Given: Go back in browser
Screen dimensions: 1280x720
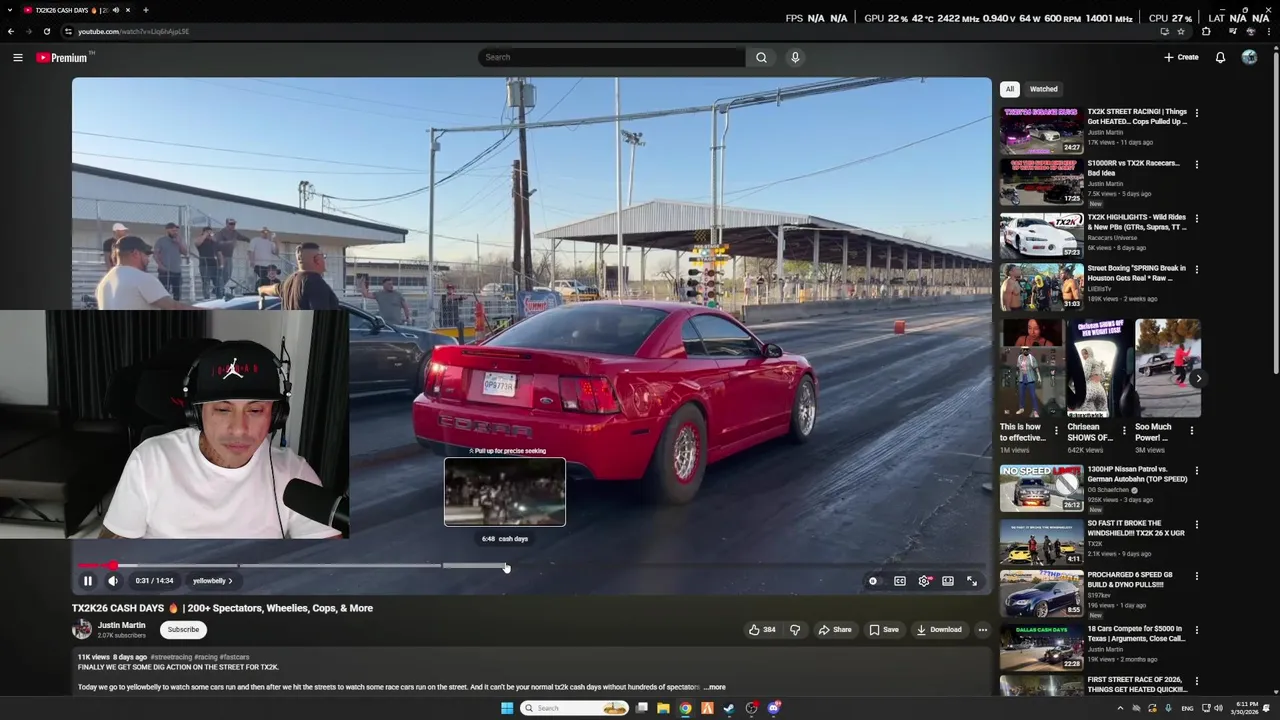Looking at the screenshot, I should click(x=11, y=31).
